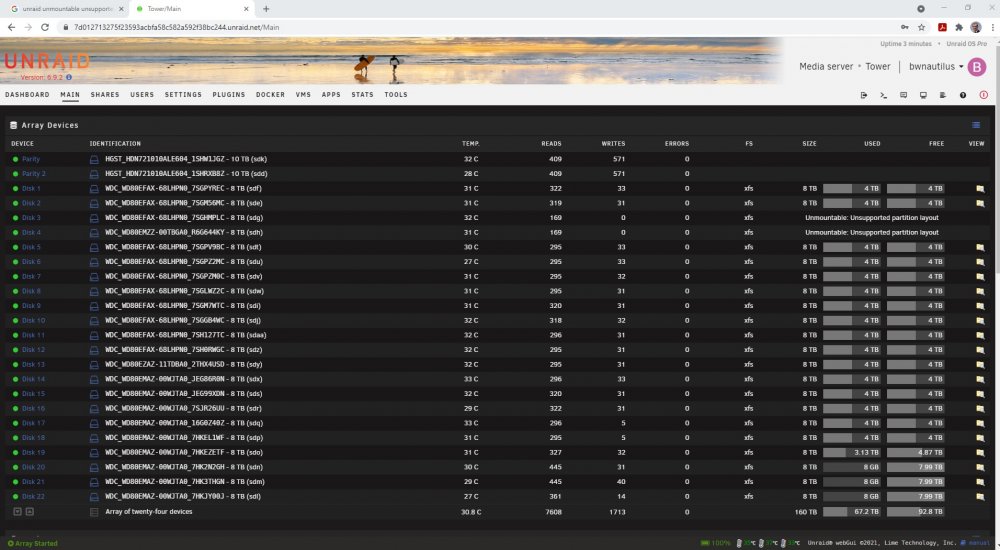Open the VMs menu

click(304, 95)
